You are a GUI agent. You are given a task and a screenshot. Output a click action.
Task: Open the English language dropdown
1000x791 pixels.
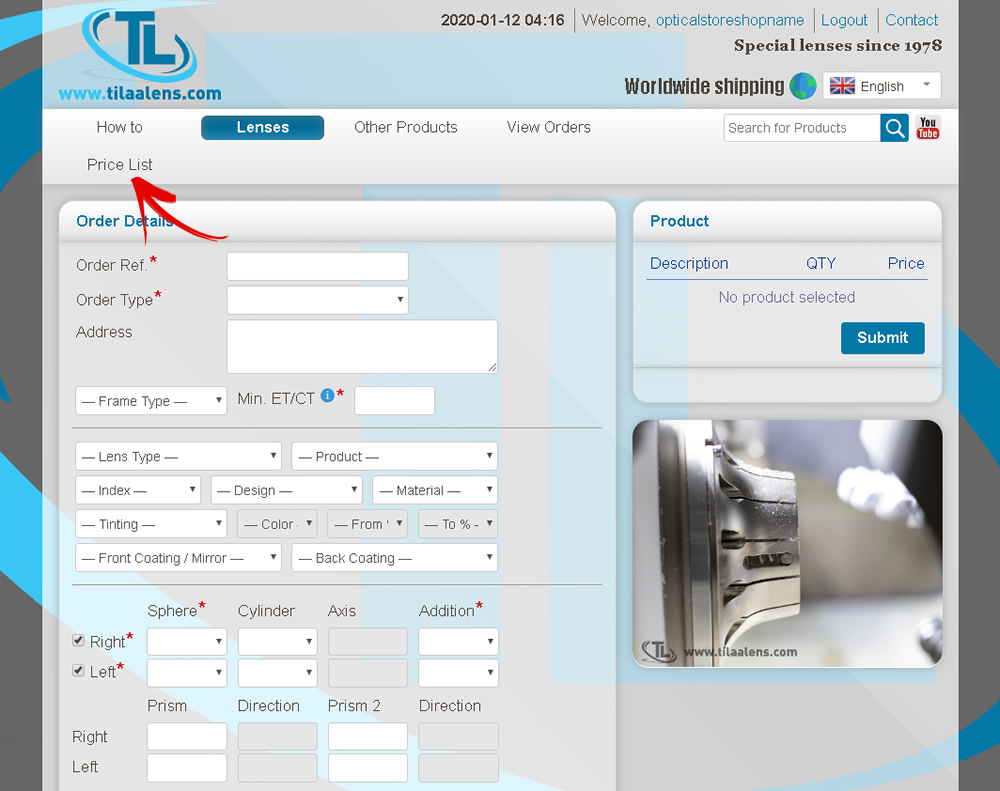(x=881, y=86)
